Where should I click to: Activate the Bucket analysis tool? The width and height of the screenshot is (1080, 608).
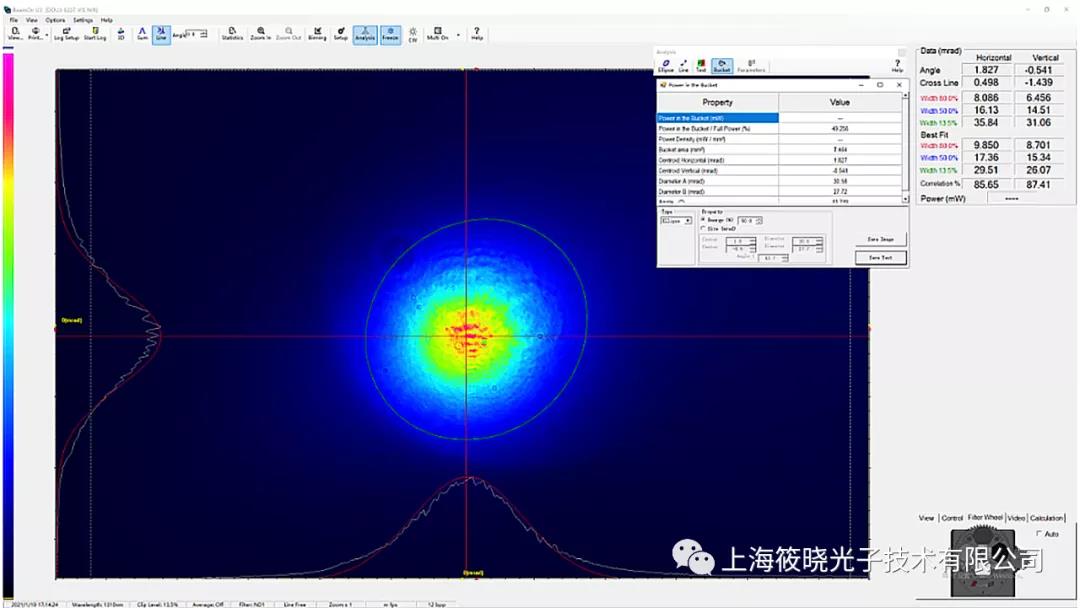coord(721,66)
